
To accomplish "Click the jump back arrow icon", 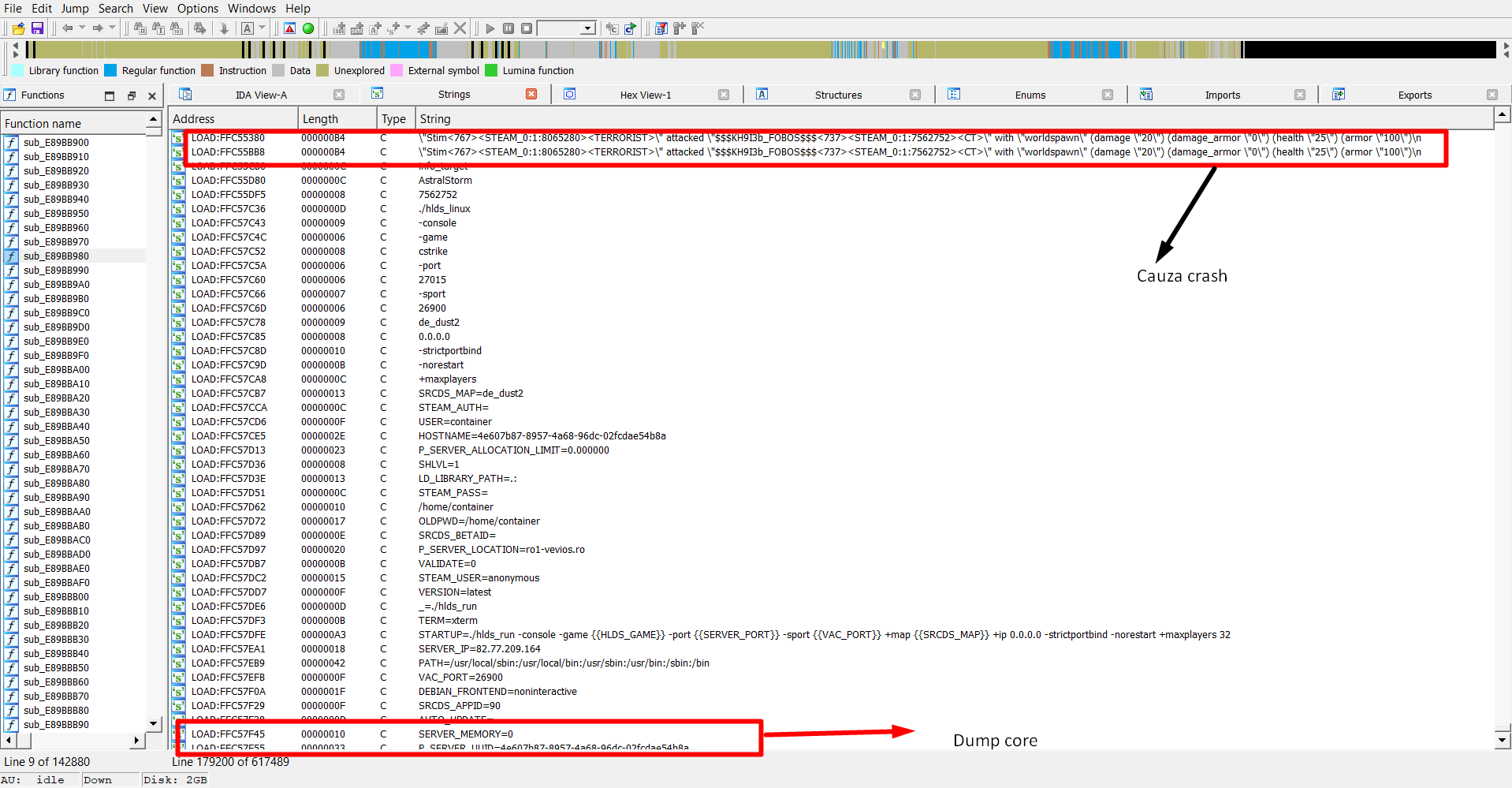I will click(x=68, y=28).
